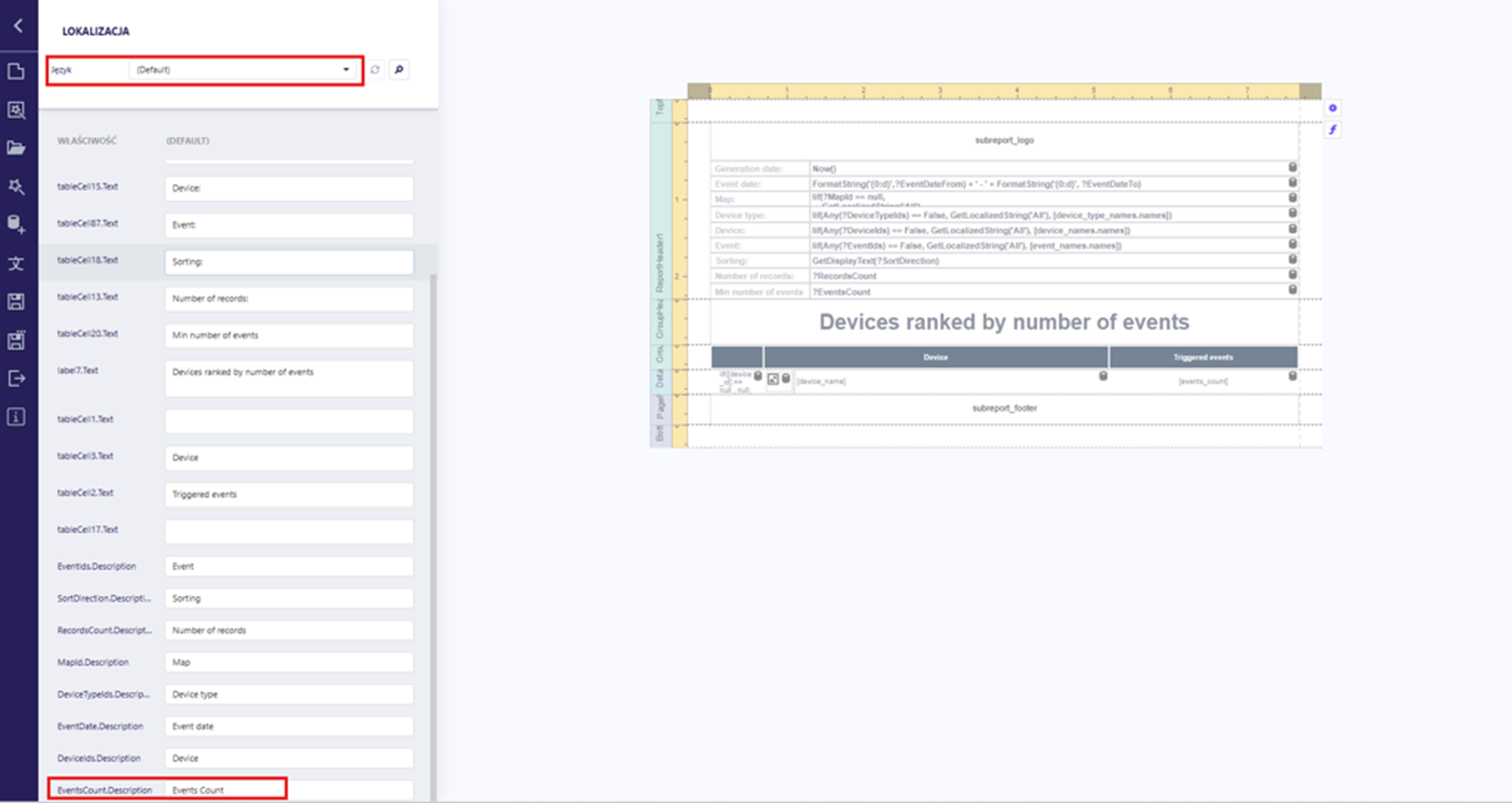The width and height of the screenshot is (1512, 803).
Task: Select the New report page icon
Action: click(x=16, y=72)
